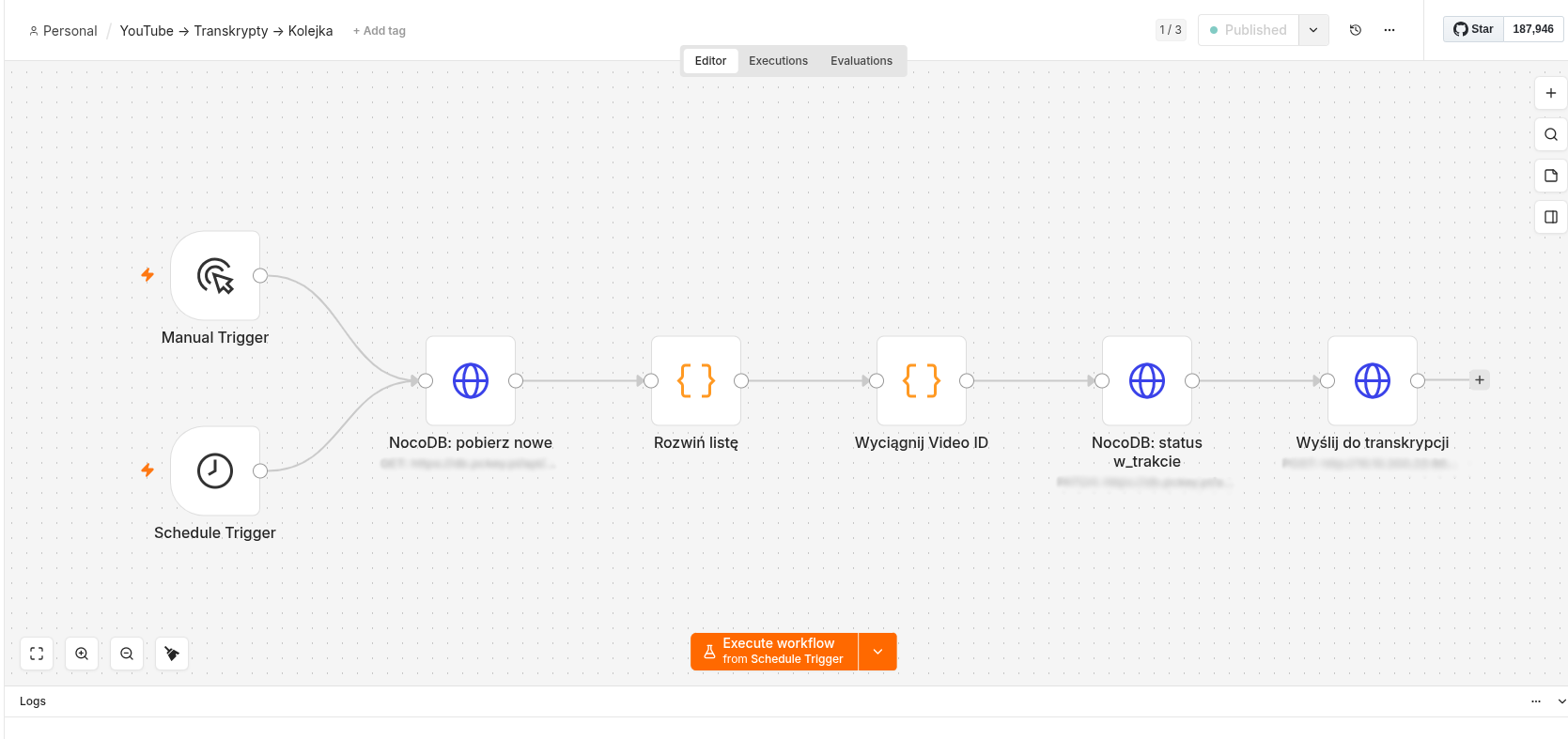Add a sticky note to canvas
Viewport: 1568px width, 739px height.
tap(1551, 176)
